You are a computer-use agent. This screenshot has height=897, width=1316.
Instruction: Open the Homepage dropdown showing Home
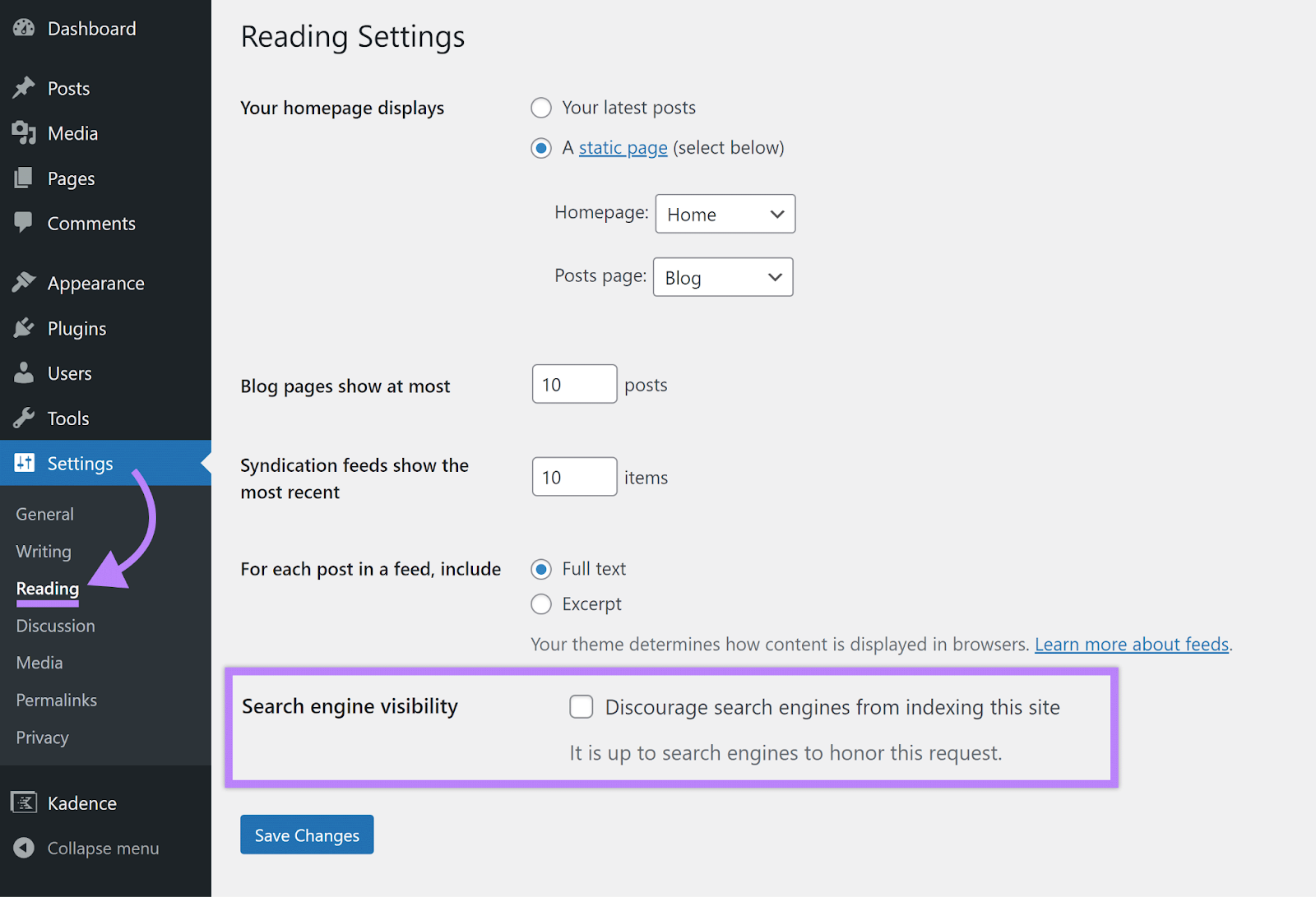click(724, 214)
